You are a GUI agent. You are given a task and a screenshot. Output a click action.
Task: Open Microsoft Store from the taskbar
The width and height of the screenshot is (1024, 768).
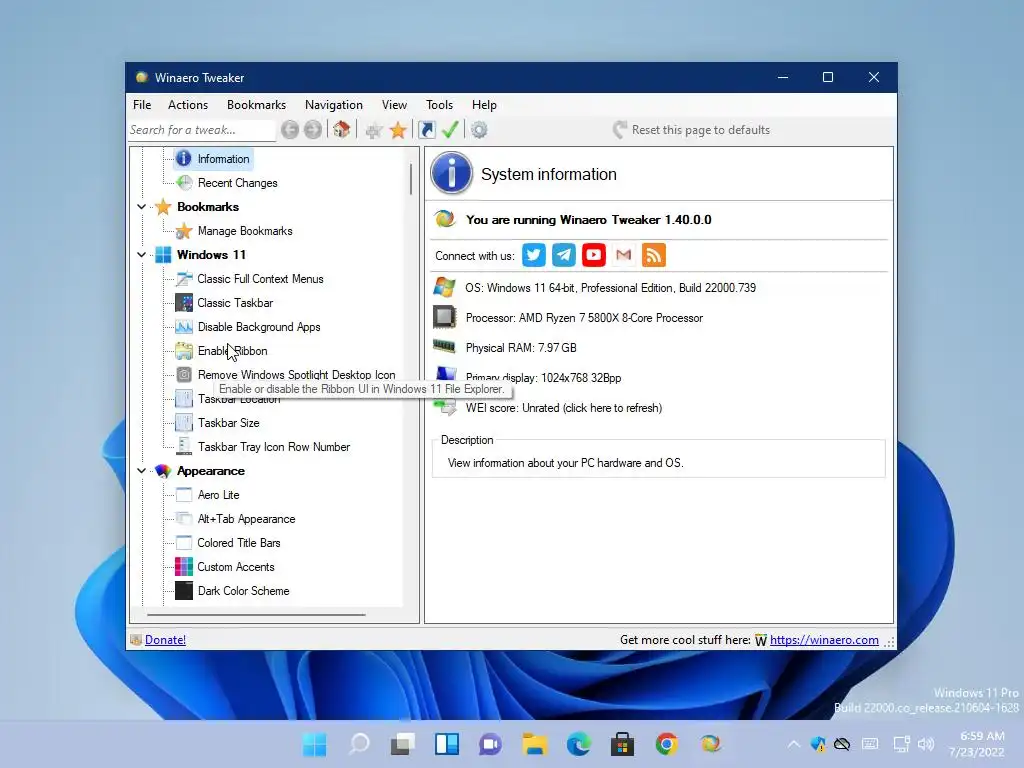click(622, 744)
